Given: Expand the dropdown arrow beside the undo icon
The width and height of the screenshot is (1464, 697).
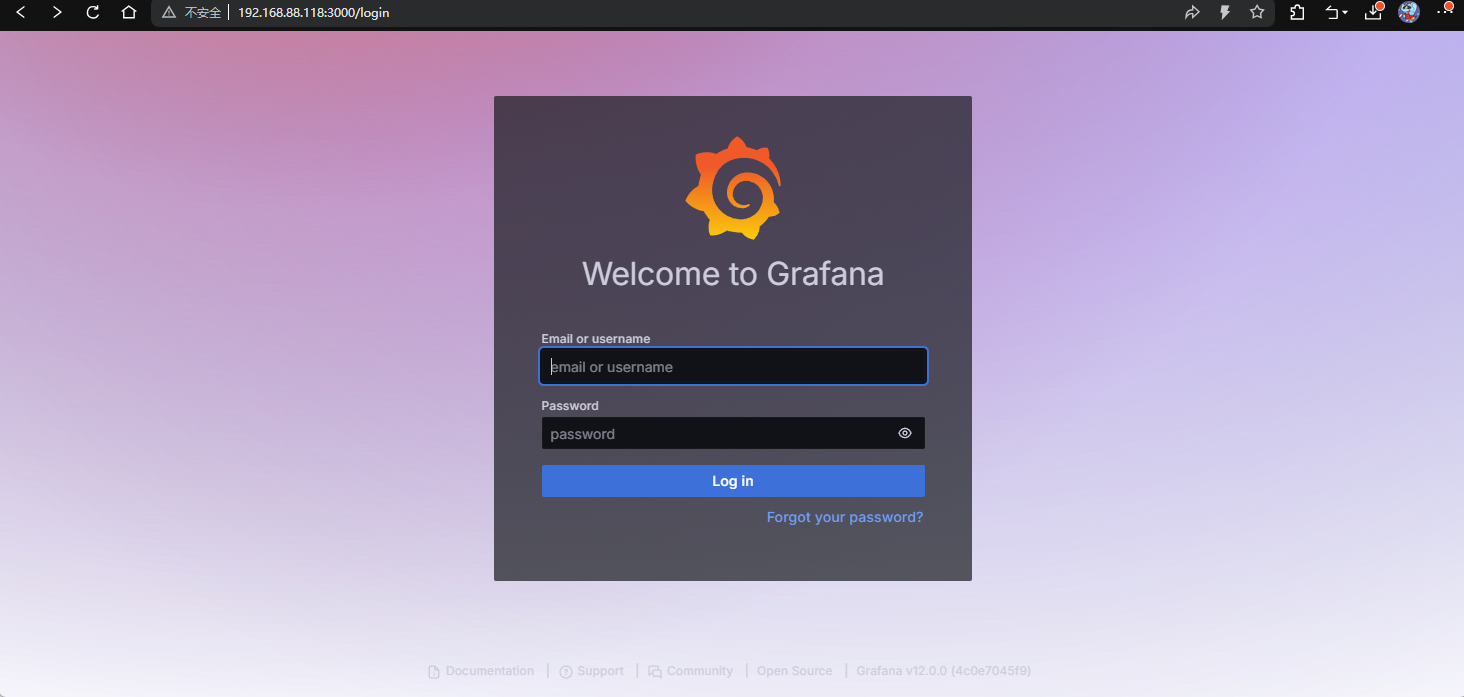Looking at the screenshot, I should pyautogui.click(x=1345, y=13).
